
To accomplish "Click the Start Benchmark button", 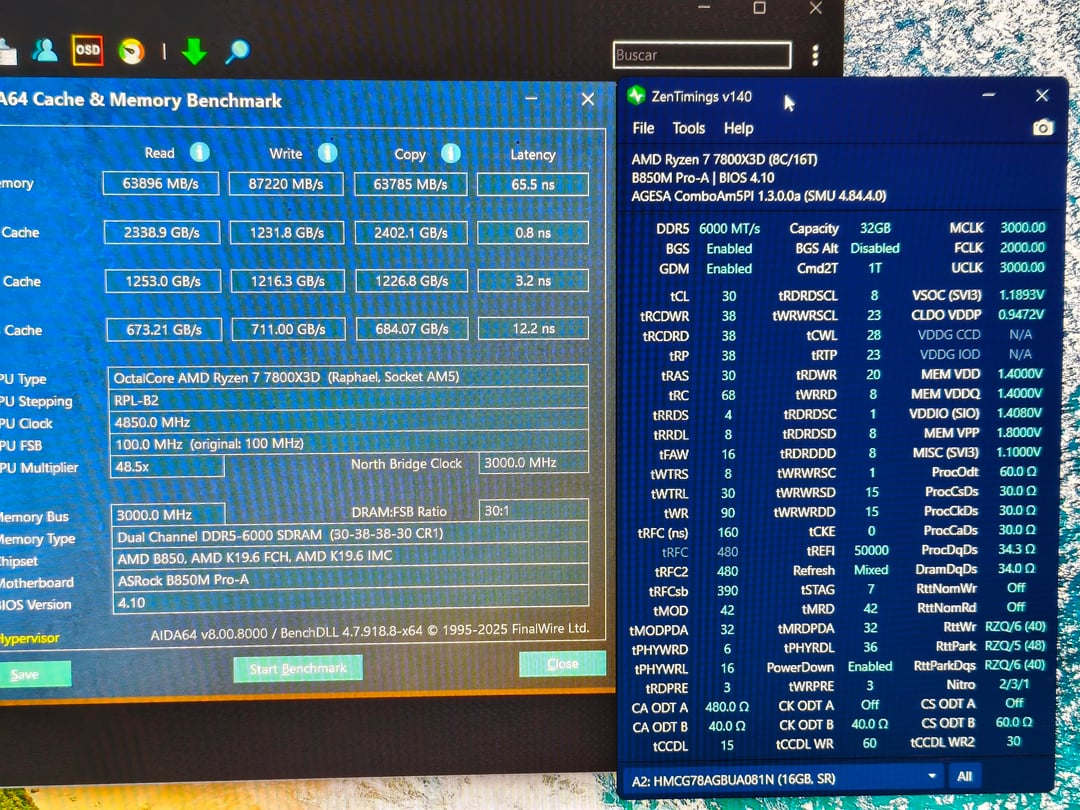I will [298, 669].
